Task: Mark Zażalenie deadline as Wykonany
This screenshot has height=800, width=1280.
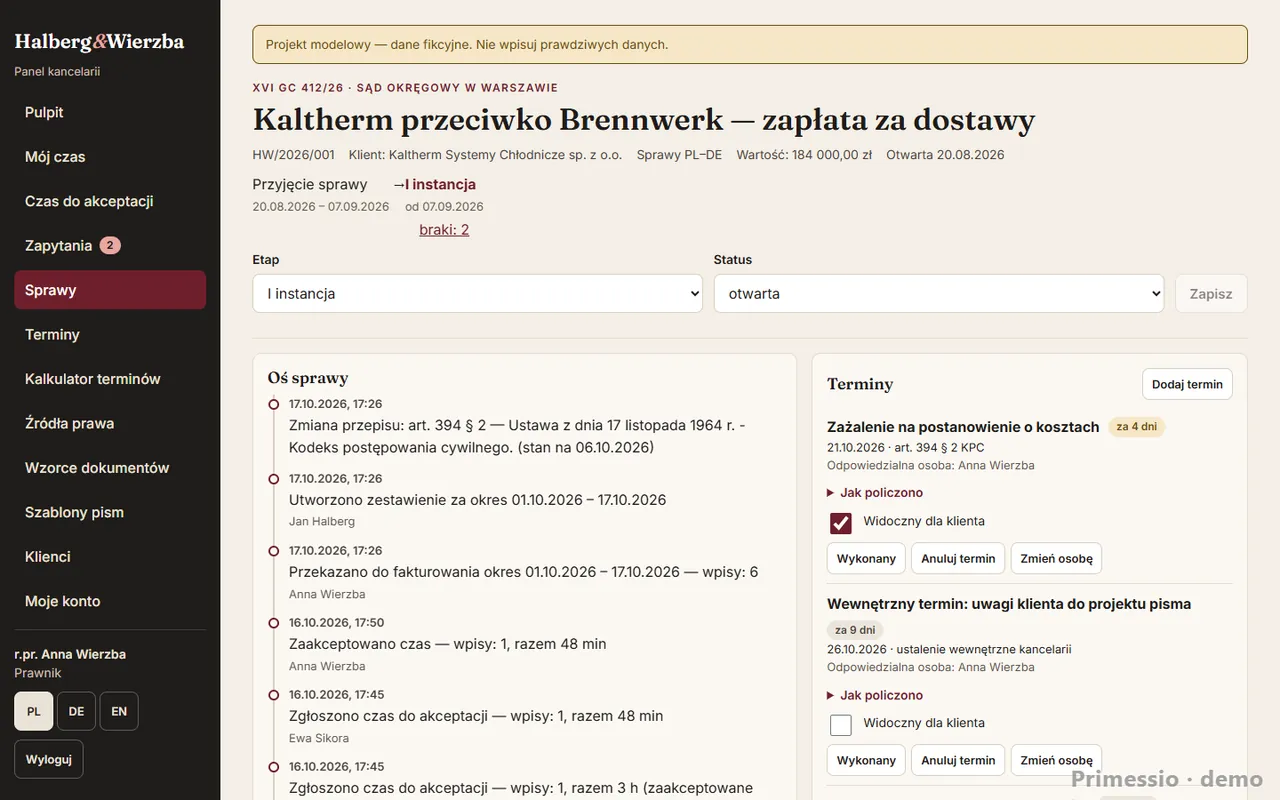Action: click(866, 558)
